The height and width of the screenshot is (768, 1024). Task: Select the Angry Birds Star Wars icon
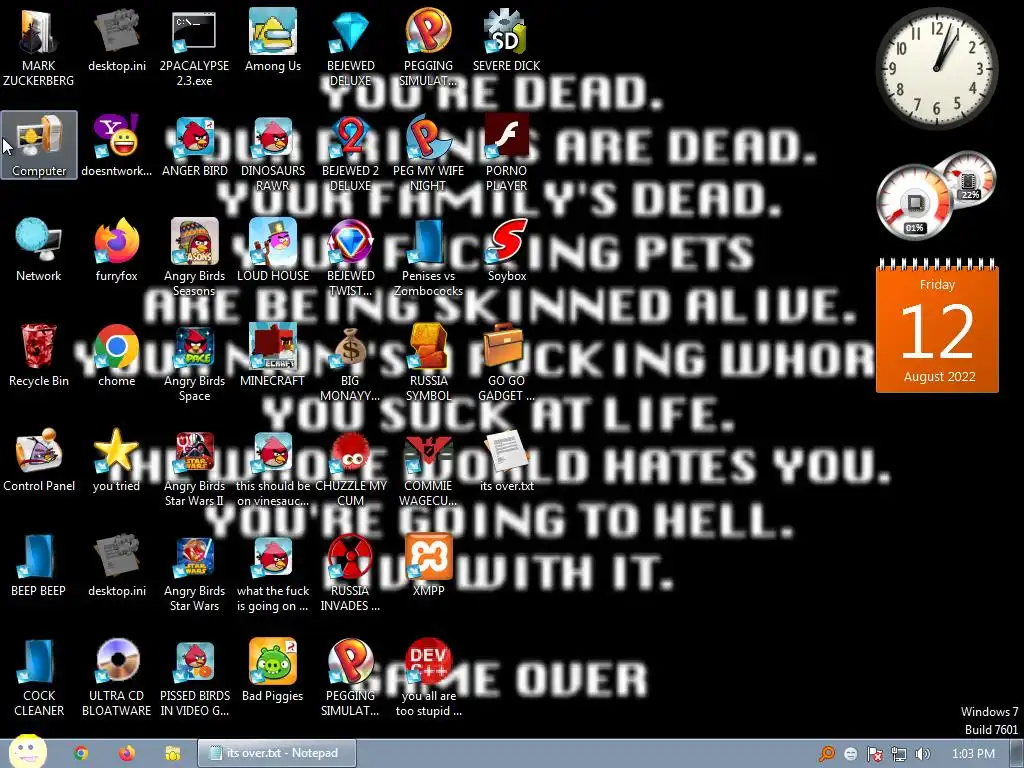pos(195,573)
